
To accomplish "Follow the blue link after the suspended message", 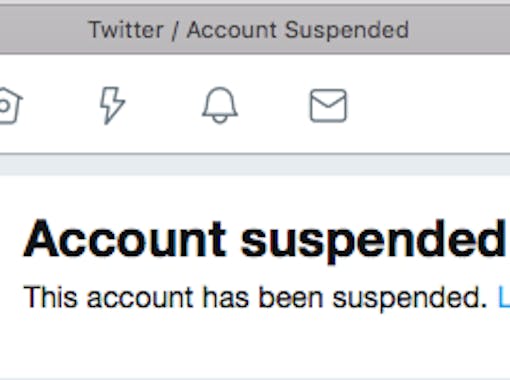I will 504,297.
